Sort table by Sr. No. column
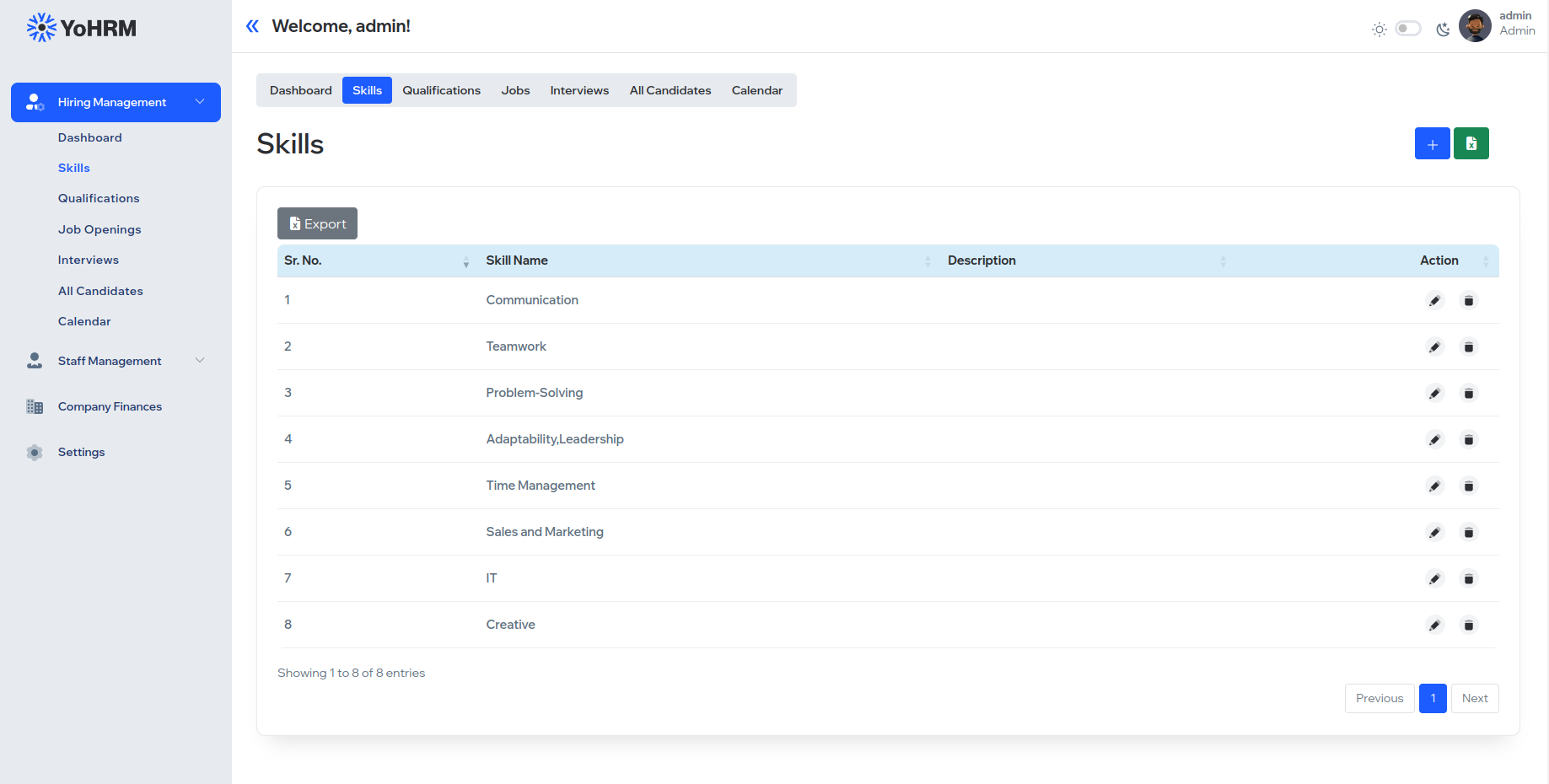Image resolution: width=1549 pixels, height=784 pixels. click(375, 260)
